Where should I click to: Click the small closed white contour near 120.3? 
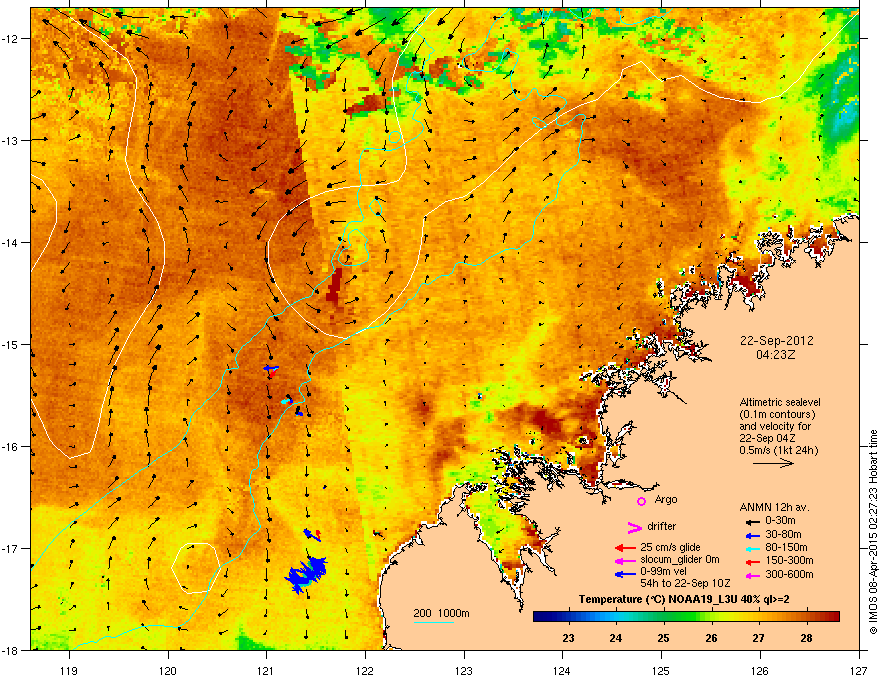pos(195,568)
